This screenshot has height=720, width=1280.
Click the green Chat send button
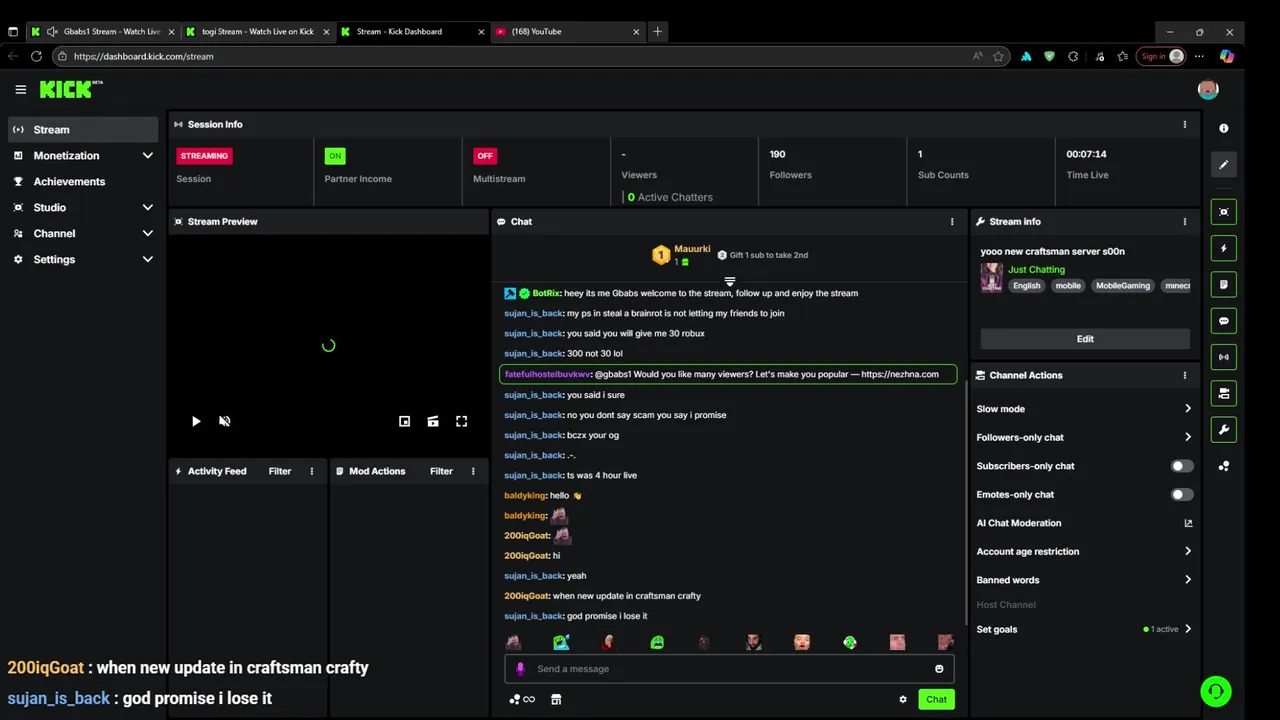click(936, 699)
